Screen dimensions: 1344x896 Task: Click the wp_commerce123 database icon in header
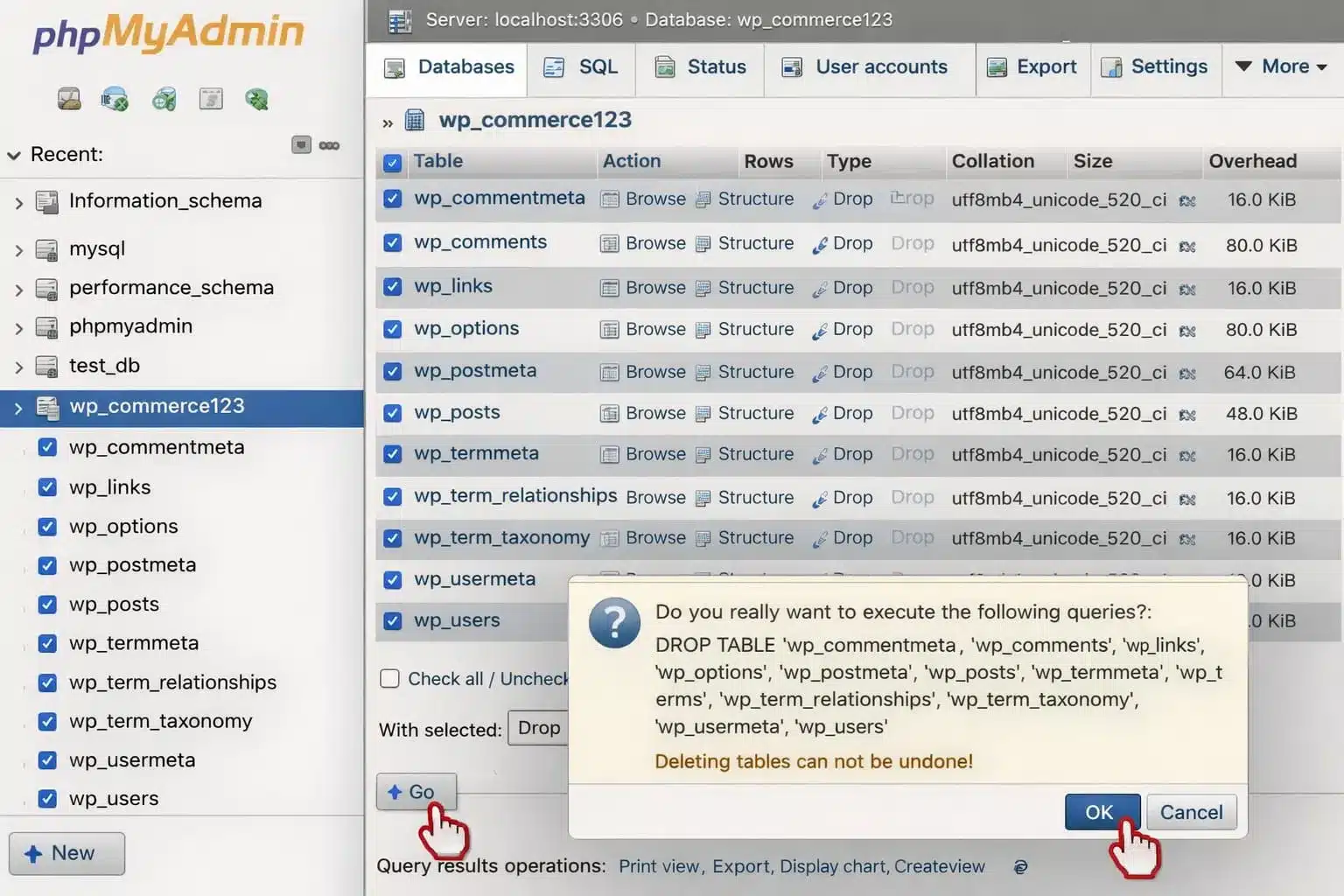coord(415,121)
